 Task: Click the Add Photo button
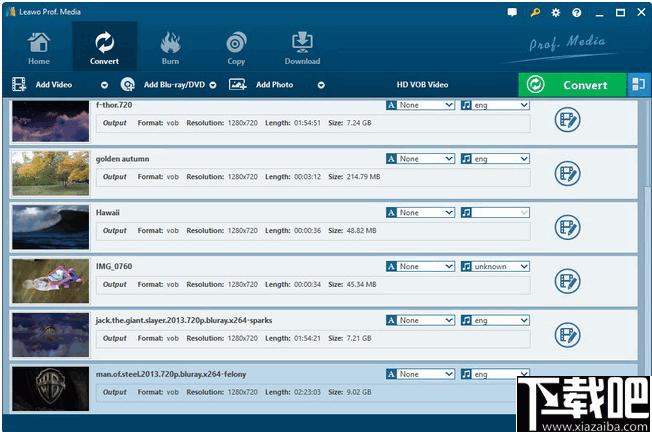point(274,85)
